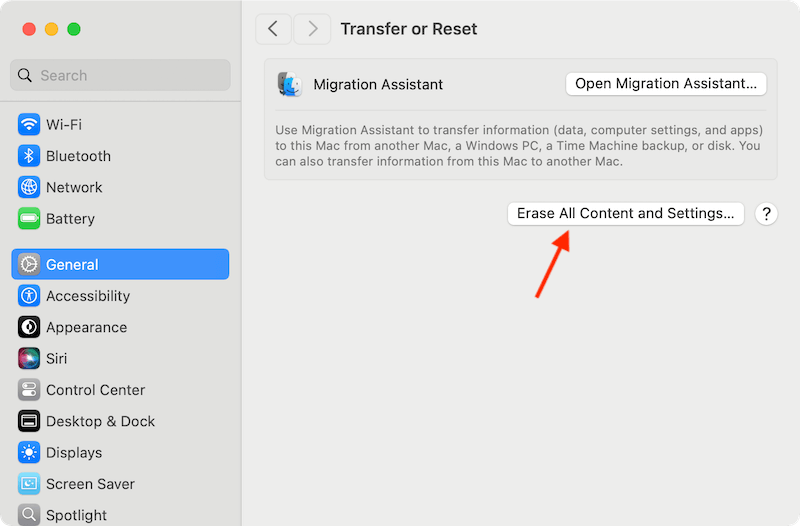Open Siri settings icon
Viewport: 800px width, 526px height.
(x=29, y=358)
